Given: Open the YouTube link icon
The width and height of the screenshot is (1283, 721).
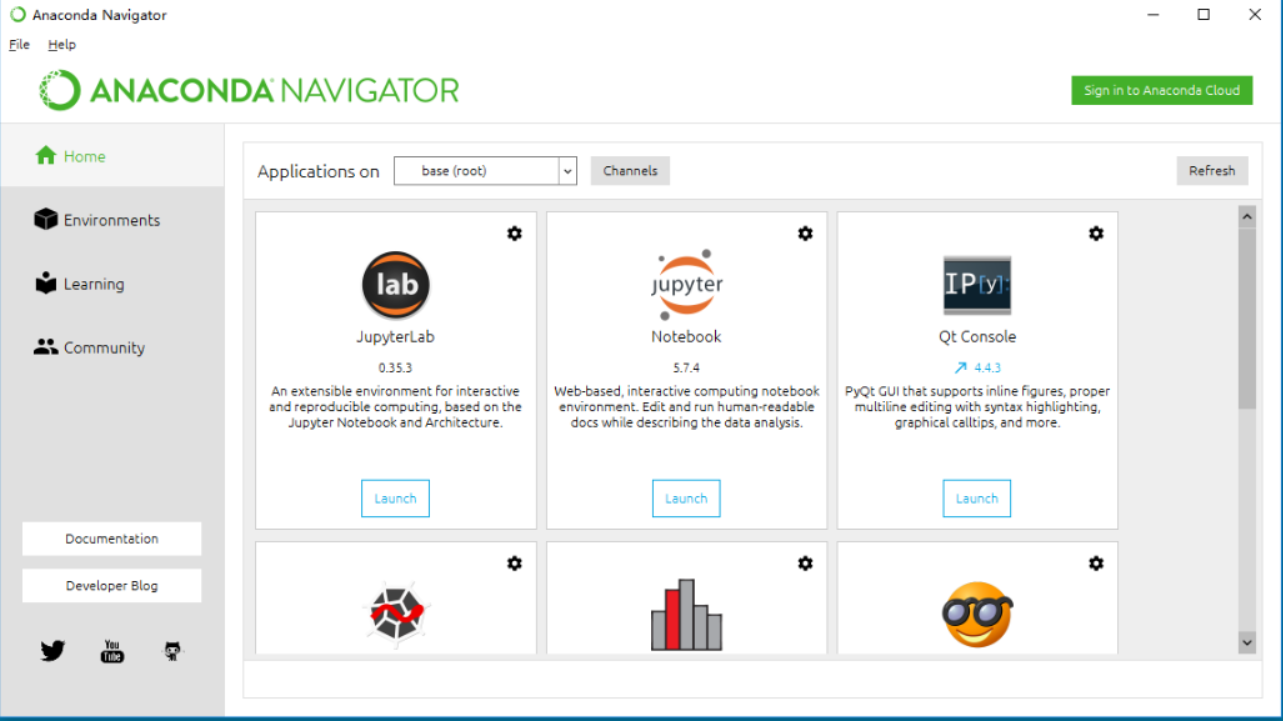Looking at the screenshot, I should pos(112,651).
